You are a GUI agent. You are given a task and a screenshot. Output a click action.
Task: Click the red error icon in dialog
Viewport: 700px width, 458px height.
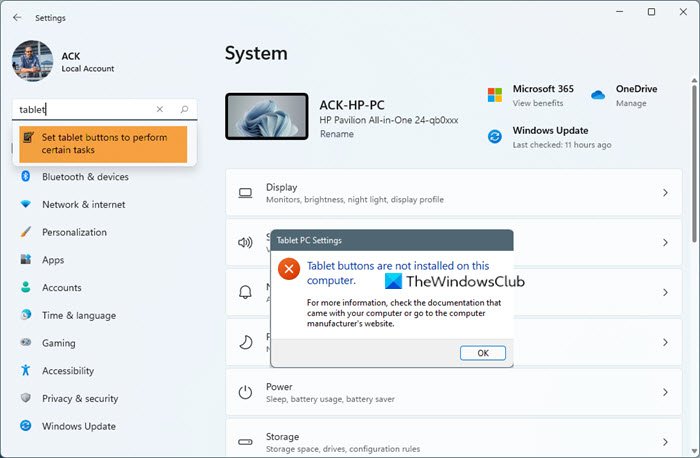click(289, 269)
